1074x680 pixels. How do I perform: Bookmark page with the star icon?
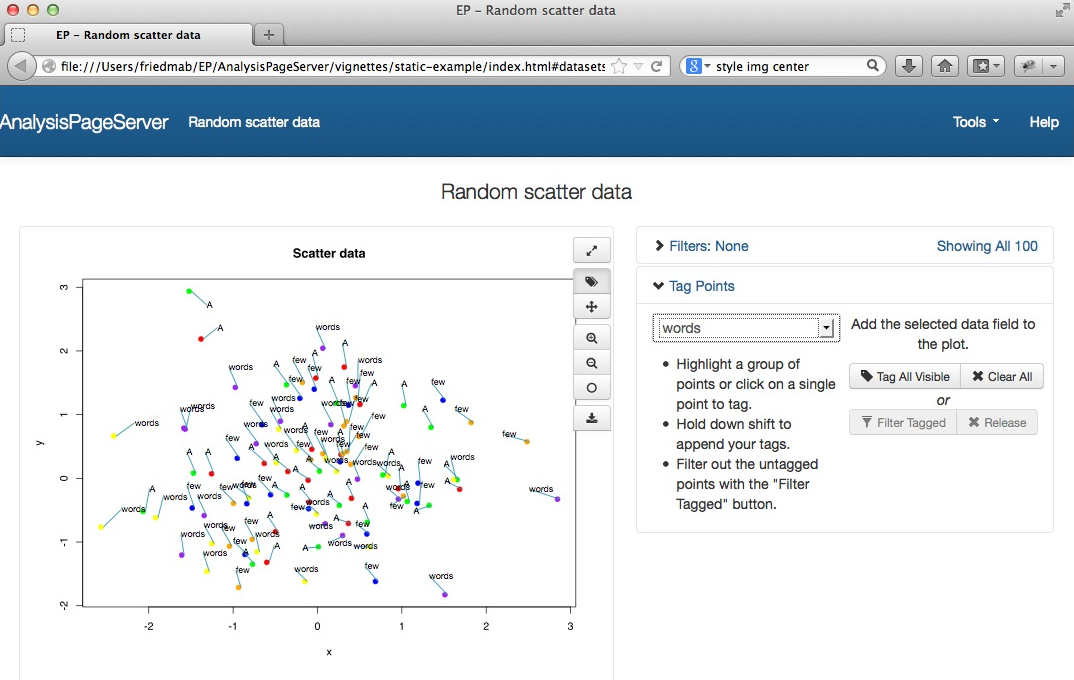pos(619,67)
